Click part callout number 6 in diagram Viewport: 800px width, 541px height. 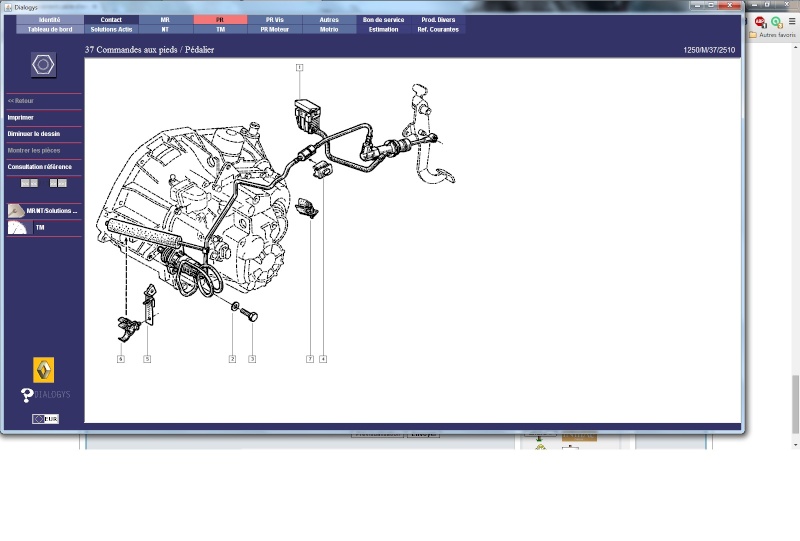tap(121, 359)
